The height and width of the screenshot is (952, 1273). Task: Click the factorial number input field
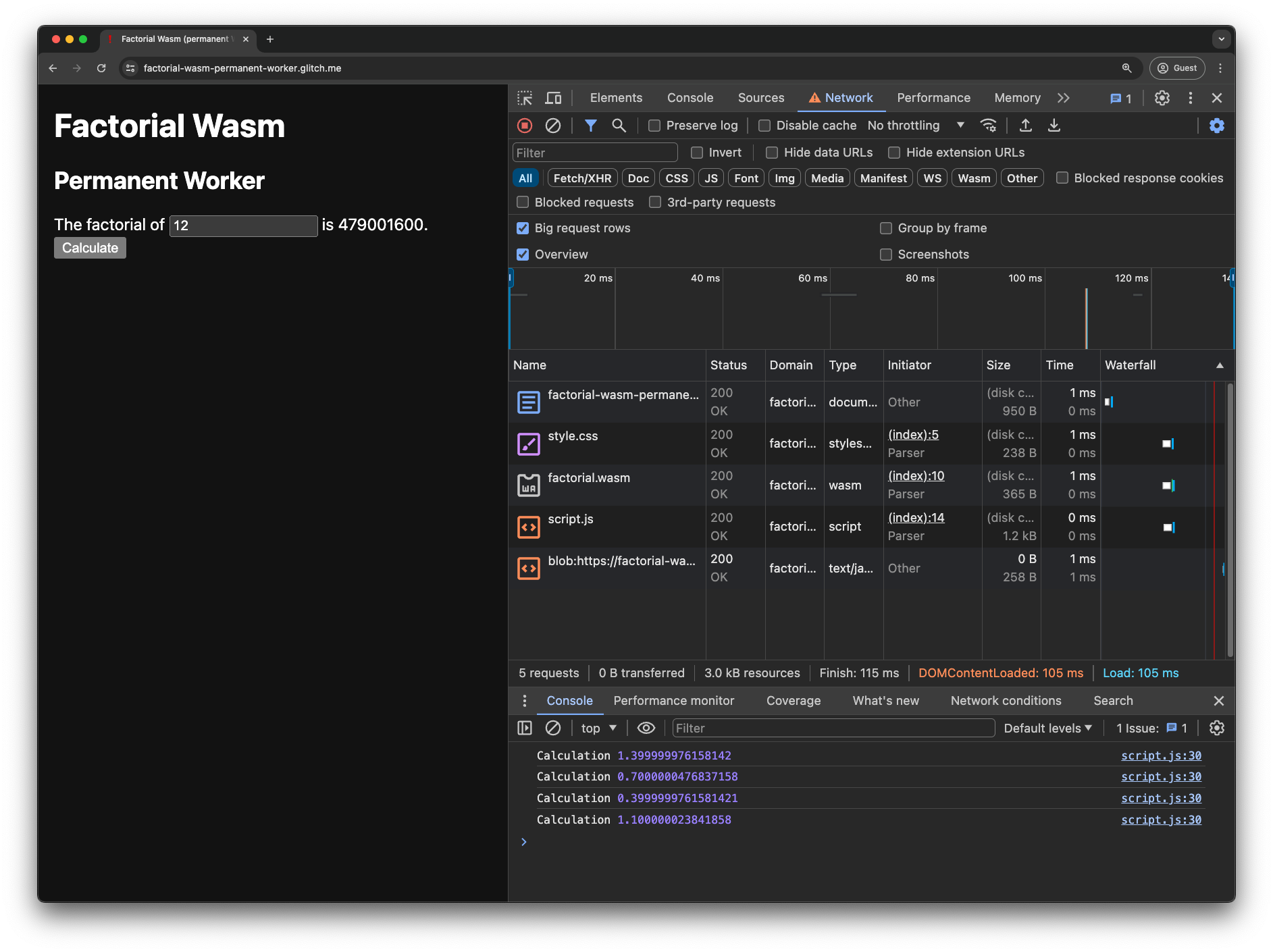[x=243, y=226]
